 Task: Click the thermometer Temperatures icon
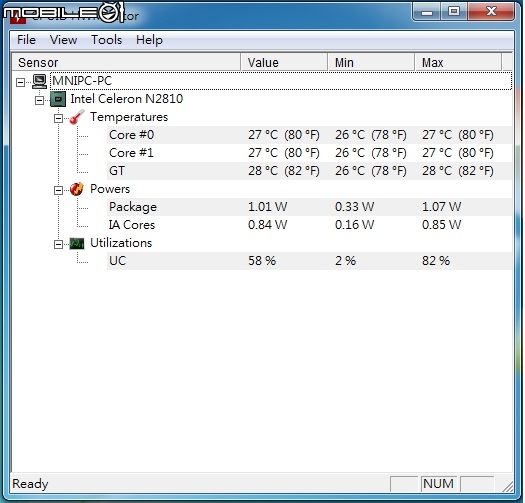[77, 117]
